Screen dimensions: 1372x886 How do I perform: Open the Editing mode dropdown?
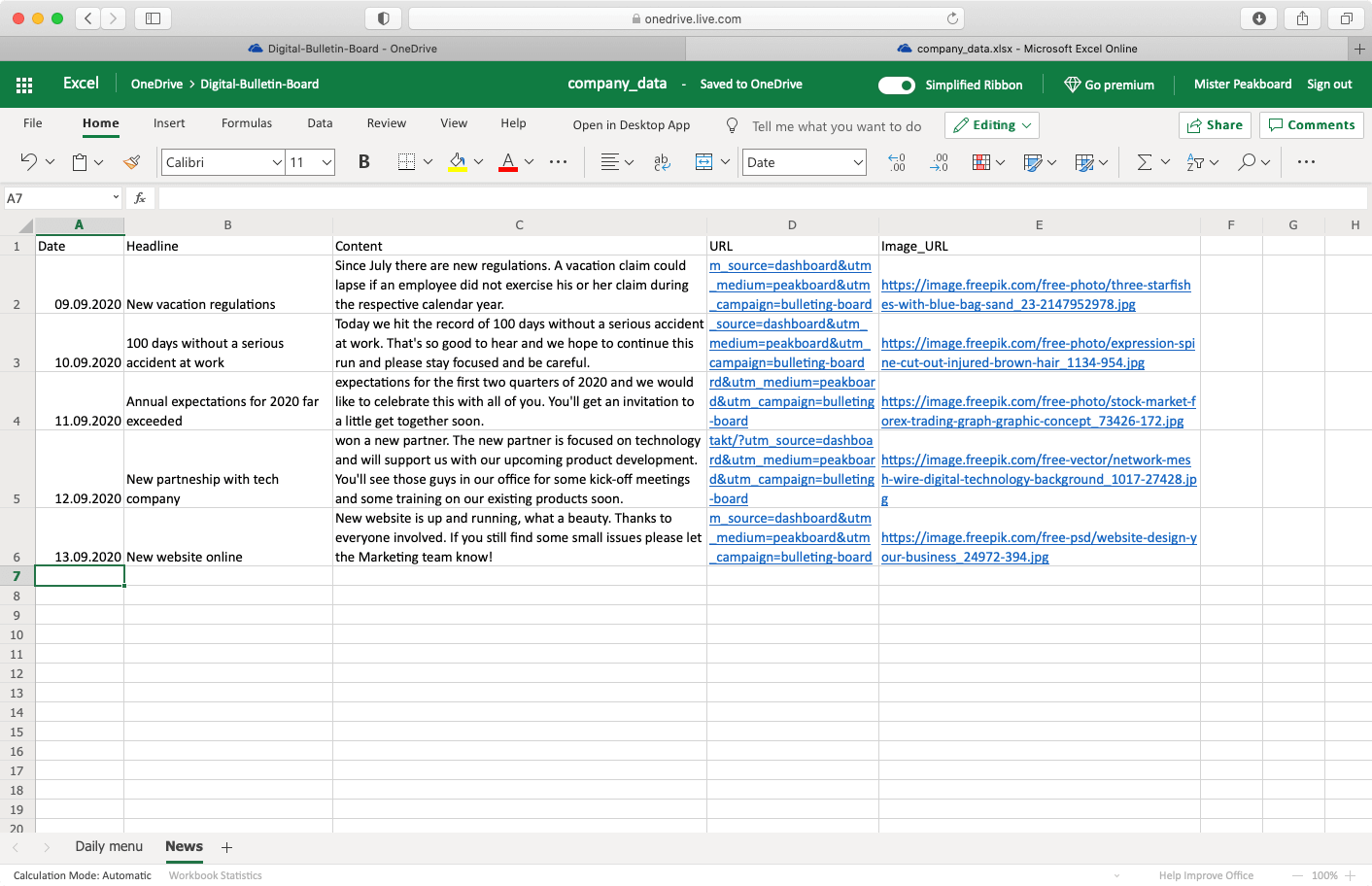pos(991,125)
